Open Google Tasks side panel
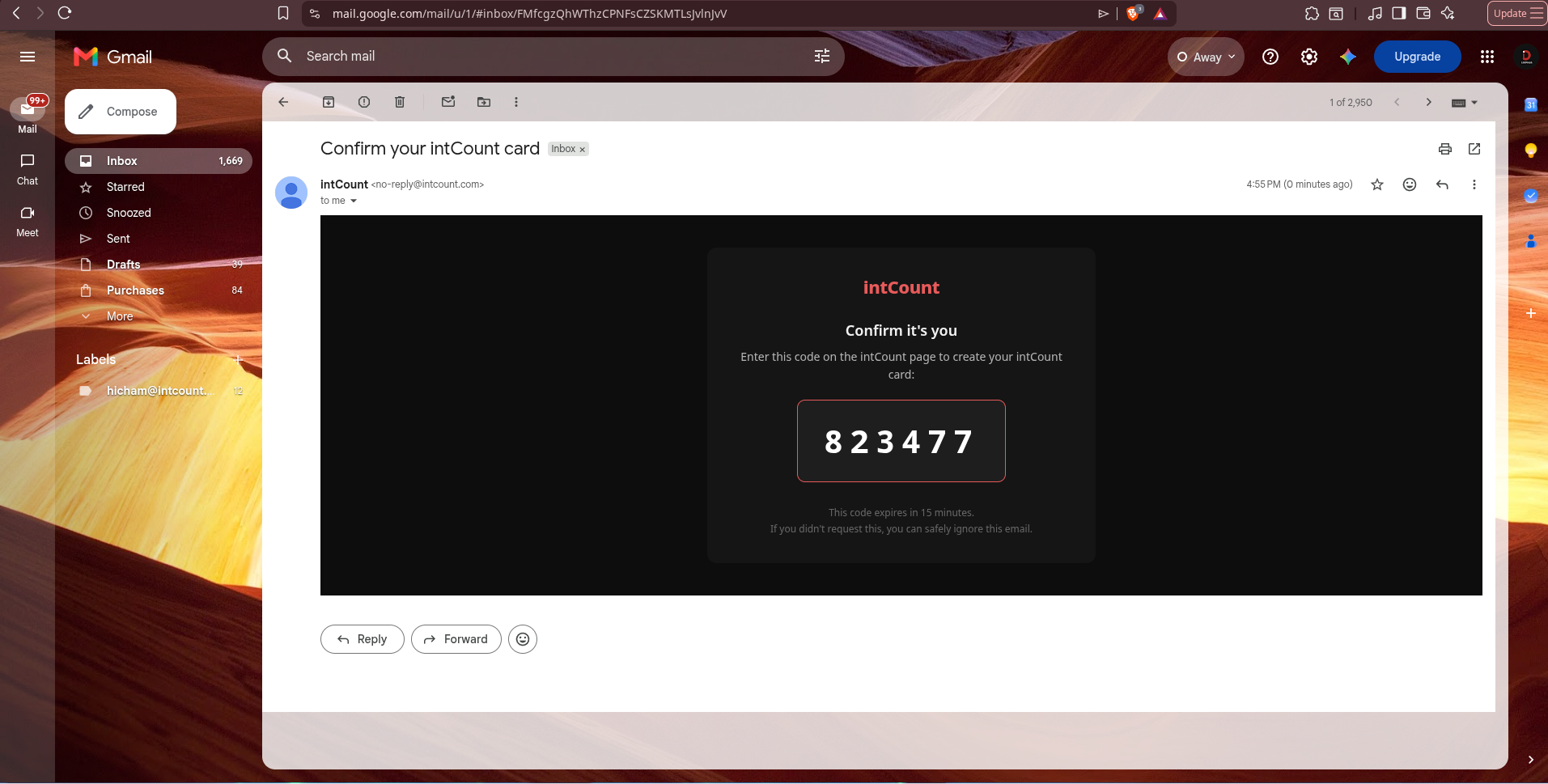The height and width of the screenshot is (784, 1548). 1531,196
